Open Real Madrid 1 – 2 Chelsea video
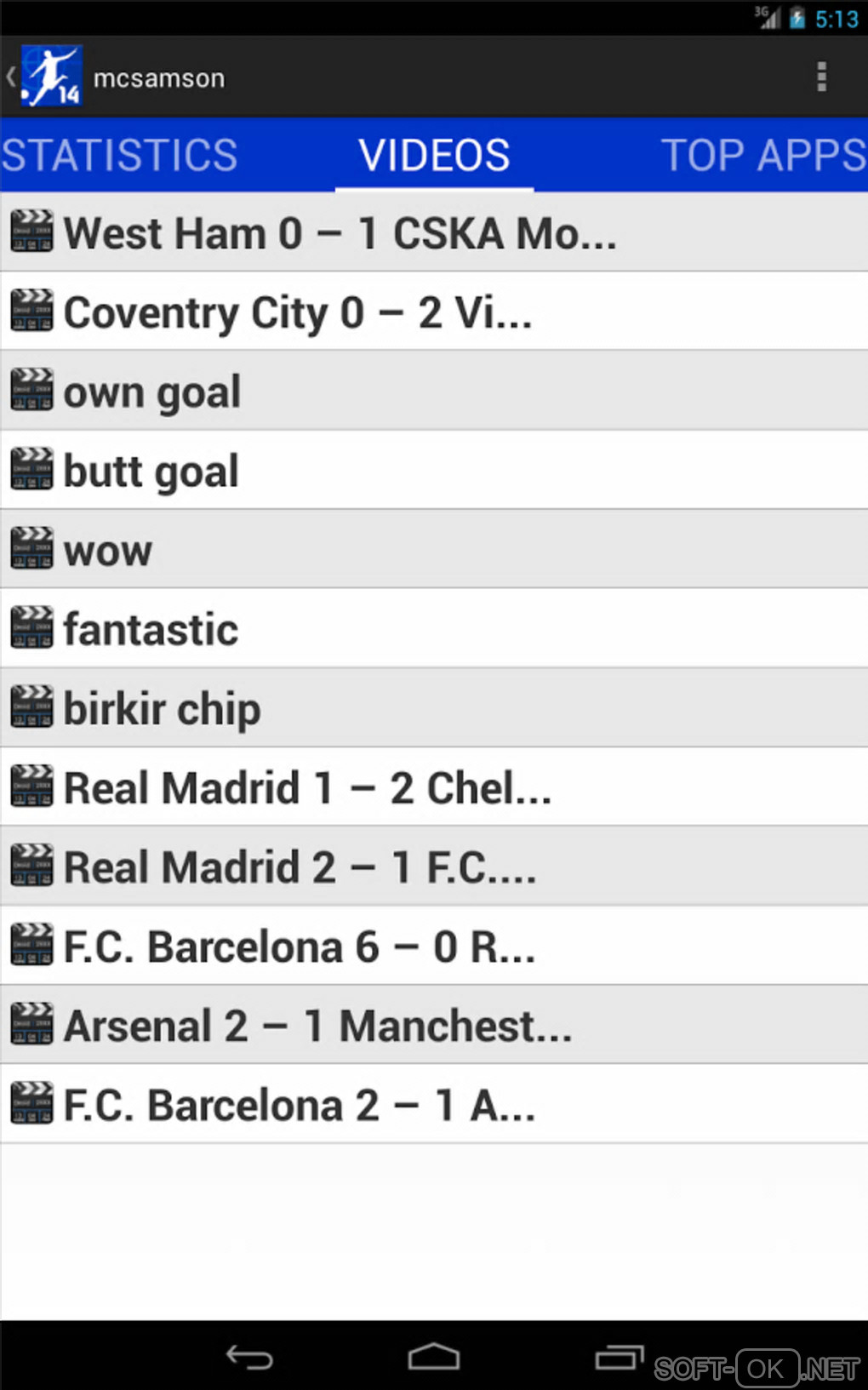868x1390 pixels. (308, 787)
